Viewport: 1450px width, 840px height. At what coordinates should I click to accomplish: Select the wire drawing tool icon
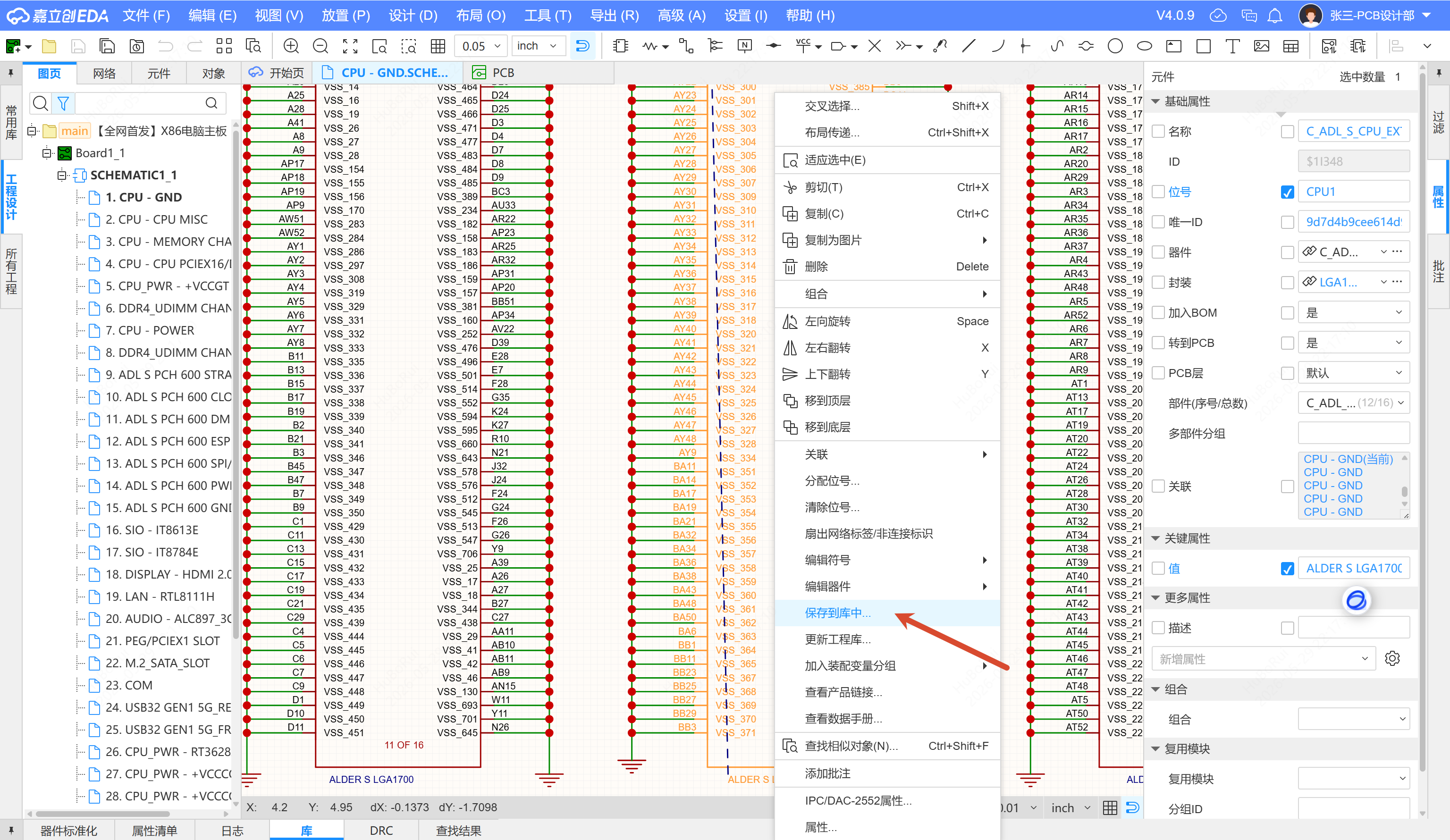click(686, 46)
